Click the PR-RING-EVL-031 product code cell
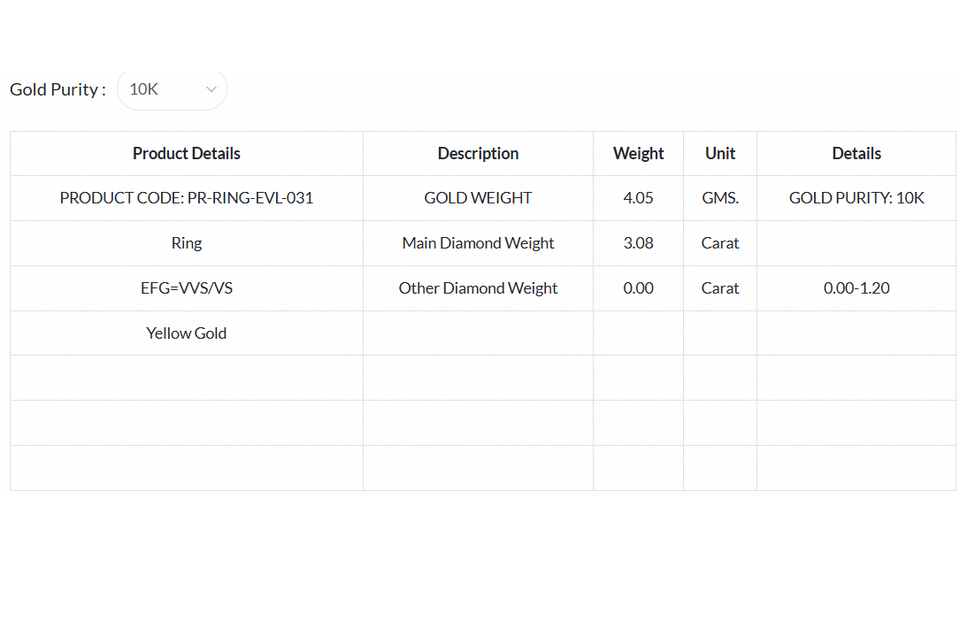960x643 pixels. [x=186, y=198]
